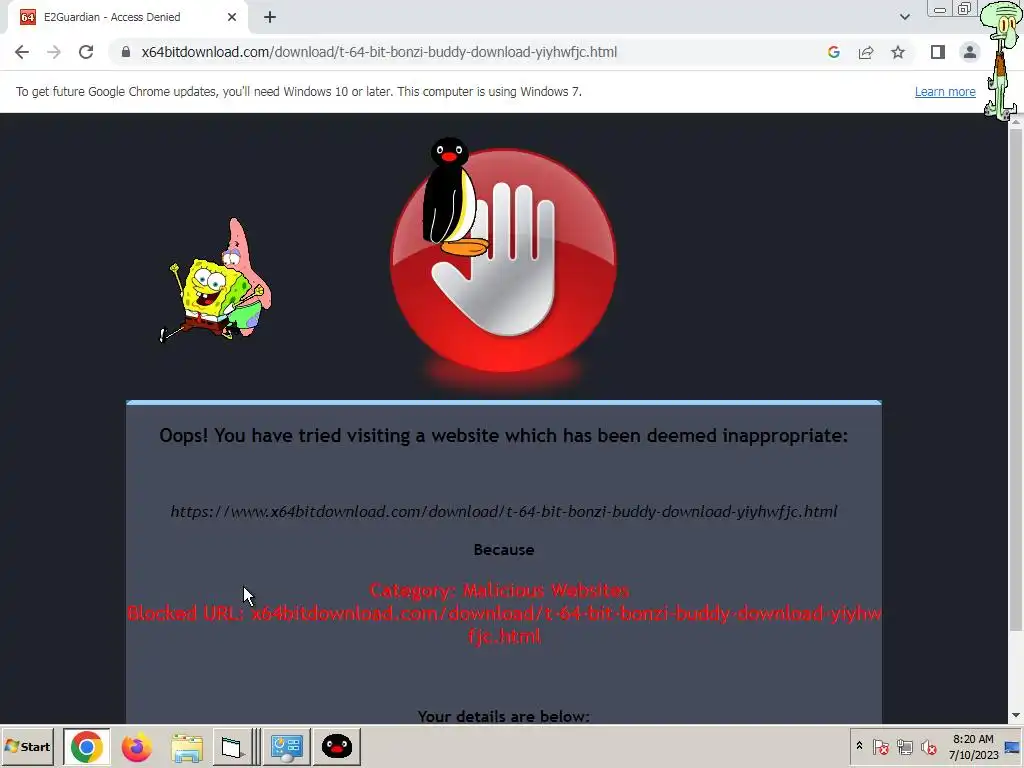Click the network status tray icon
This screenshot has height=768, width=1024.
904,746
